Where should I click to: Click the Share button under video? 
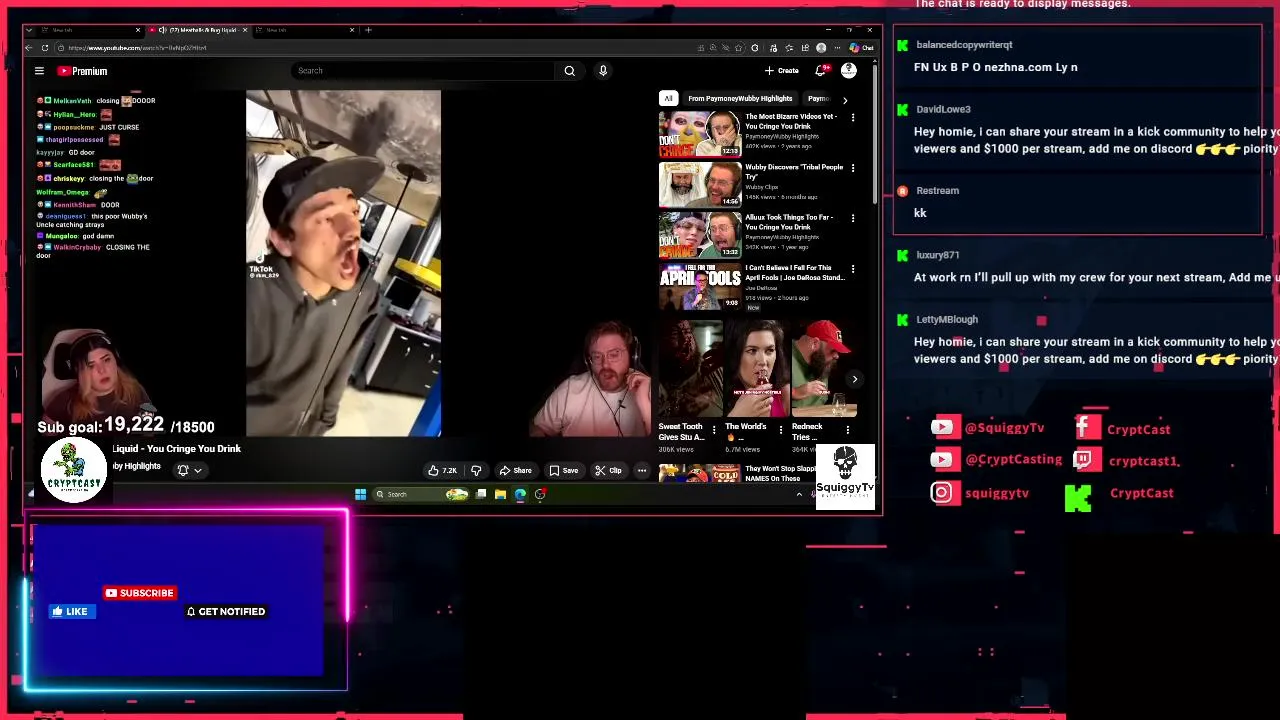tap(516, 470)
